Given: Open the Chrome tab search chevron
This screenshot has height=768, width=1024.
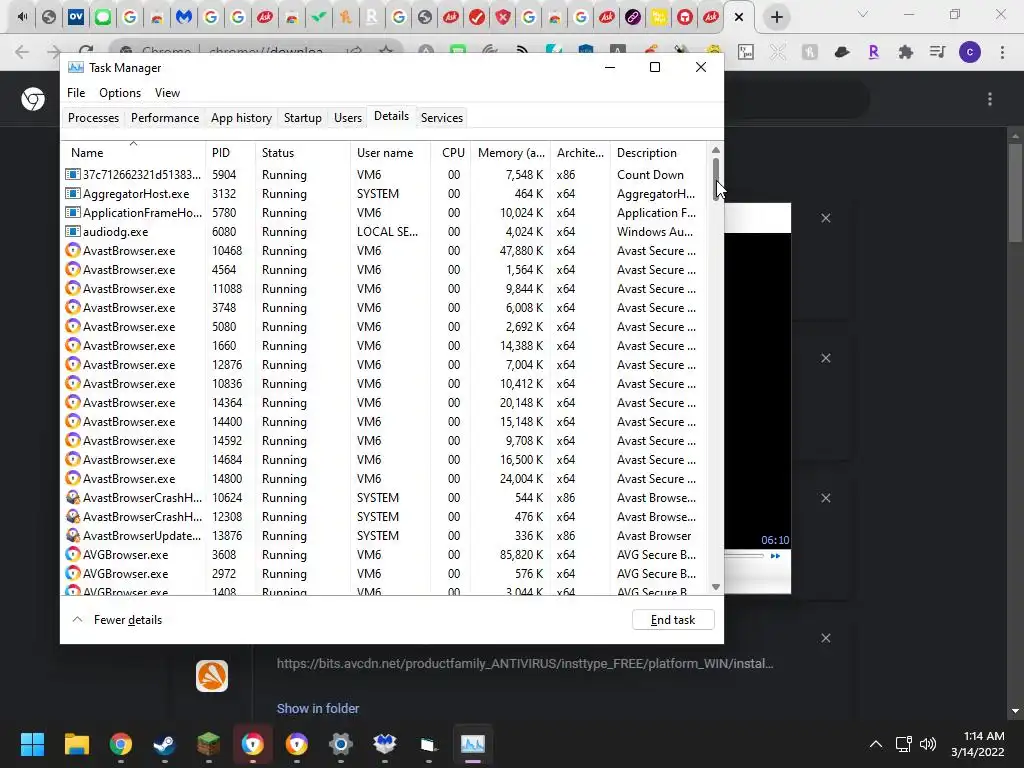Looking at the screenshot, I should pyautogui.click(x=863, y=14).
